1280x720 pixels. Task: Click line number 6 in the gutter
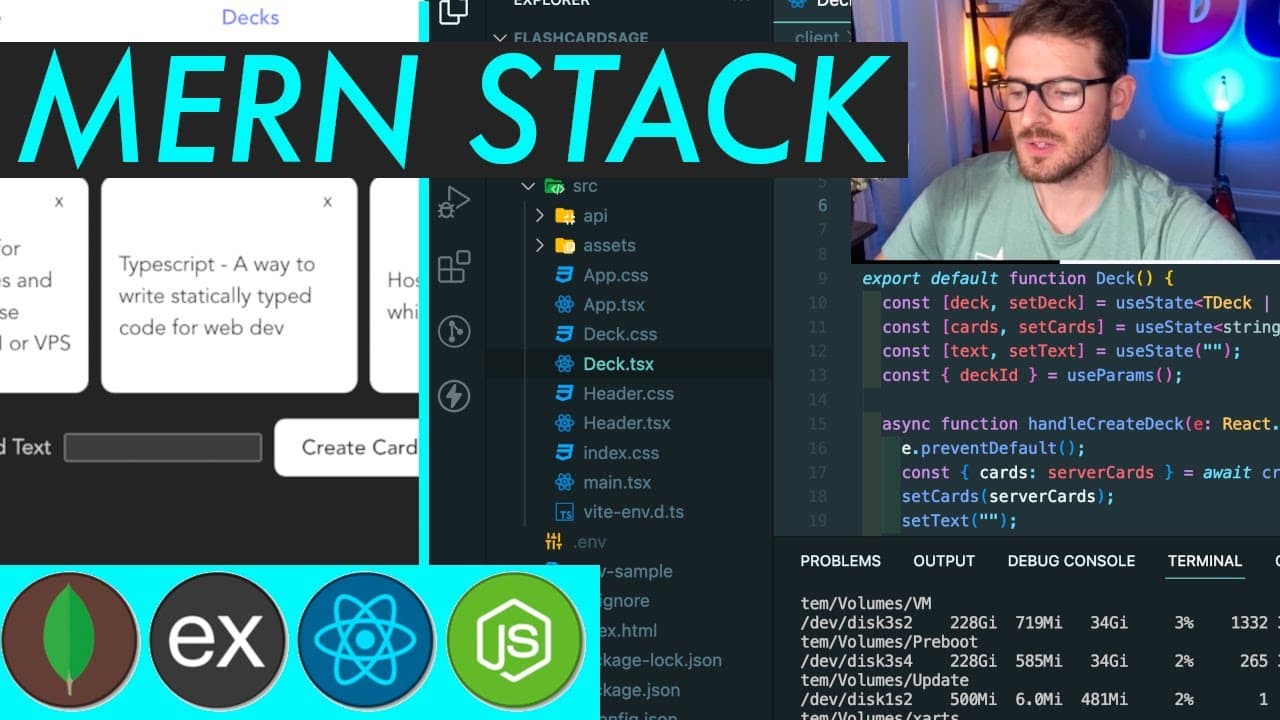click(822, 206)
